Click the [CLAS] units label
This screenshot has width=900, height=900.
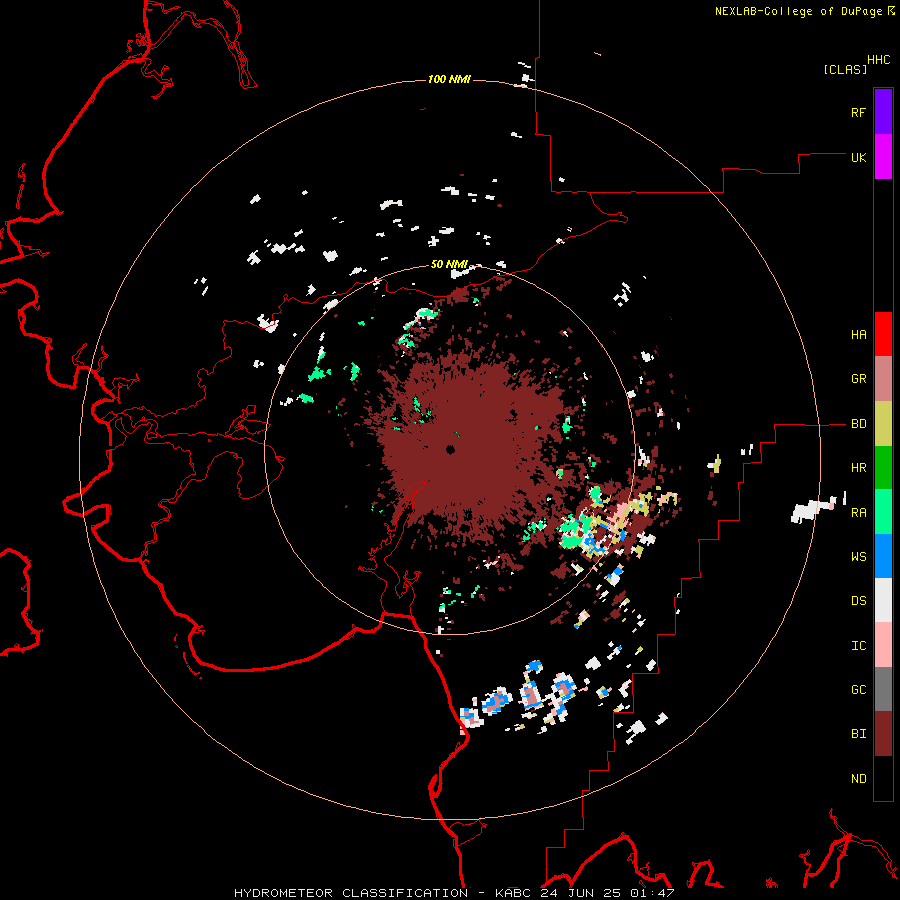pyautogui.click(x=845, y=70)
